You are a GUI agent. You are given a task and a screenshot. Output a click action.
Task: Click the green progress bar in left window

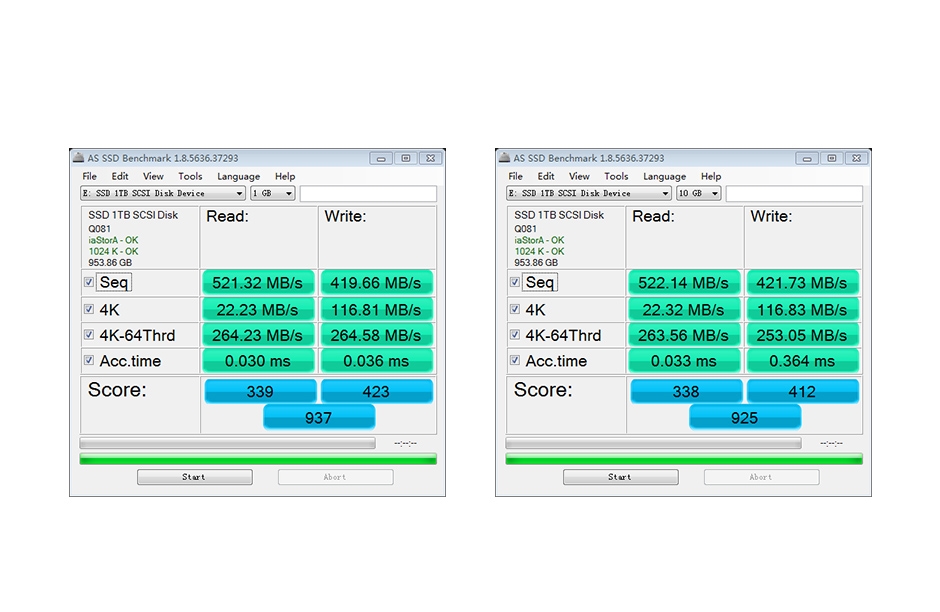click(258, 459)
